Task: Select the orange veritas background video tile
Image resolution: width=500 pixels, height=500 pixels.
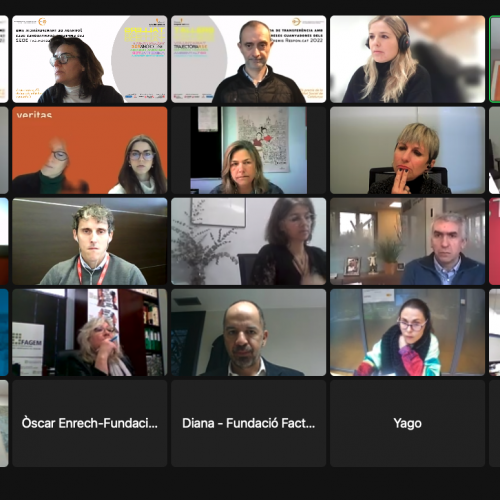Action: pyautogui.click(x=90, y=150)
